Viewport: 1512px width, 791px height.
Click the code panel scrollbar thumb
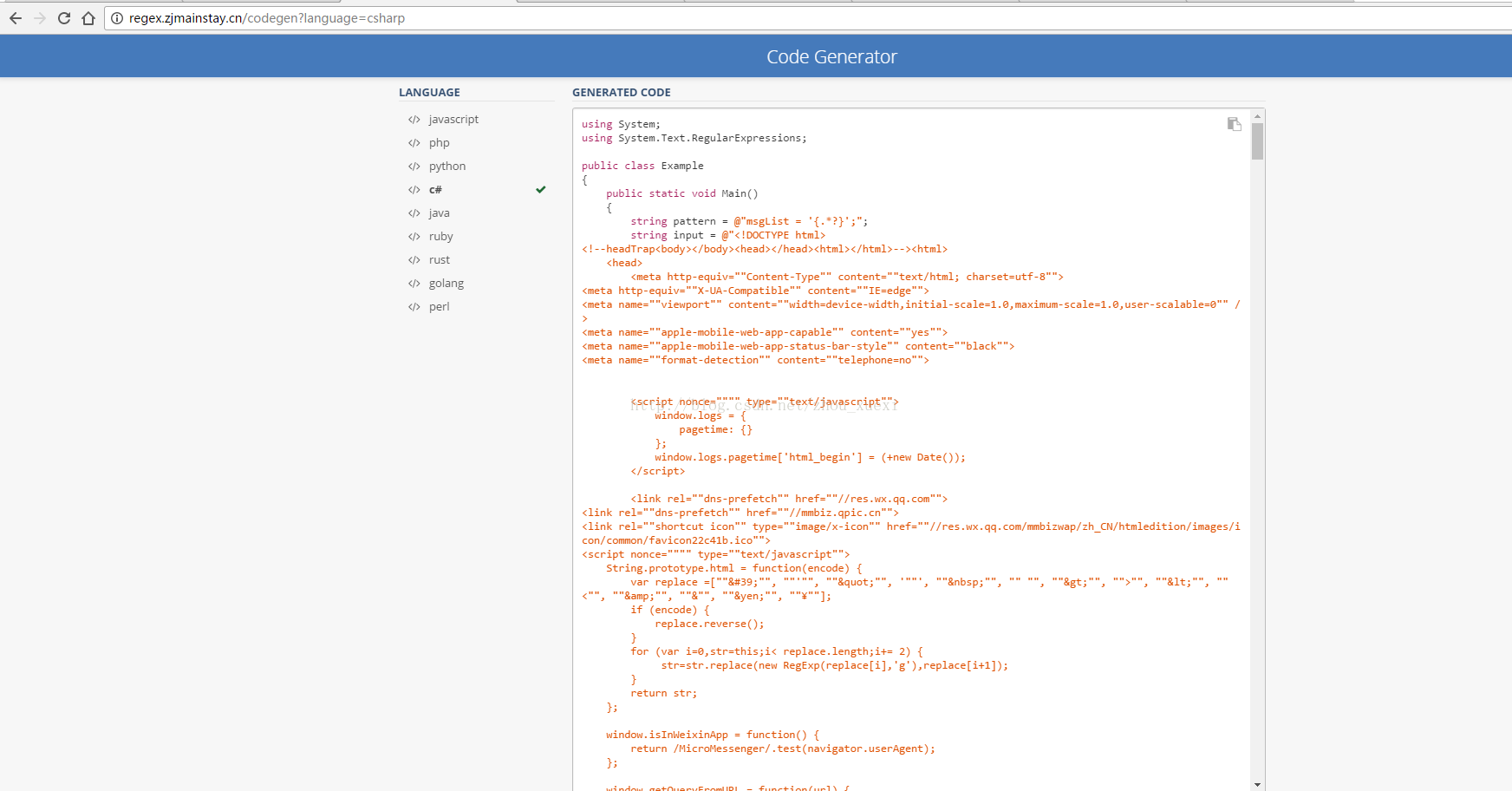[x=1257, y=141]
